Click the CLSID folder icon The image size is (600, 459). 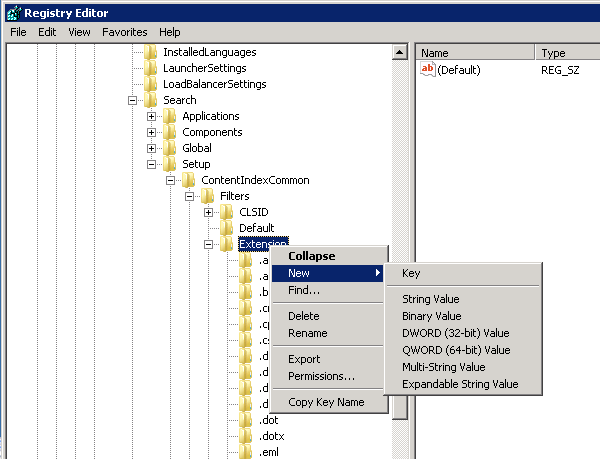227,212
